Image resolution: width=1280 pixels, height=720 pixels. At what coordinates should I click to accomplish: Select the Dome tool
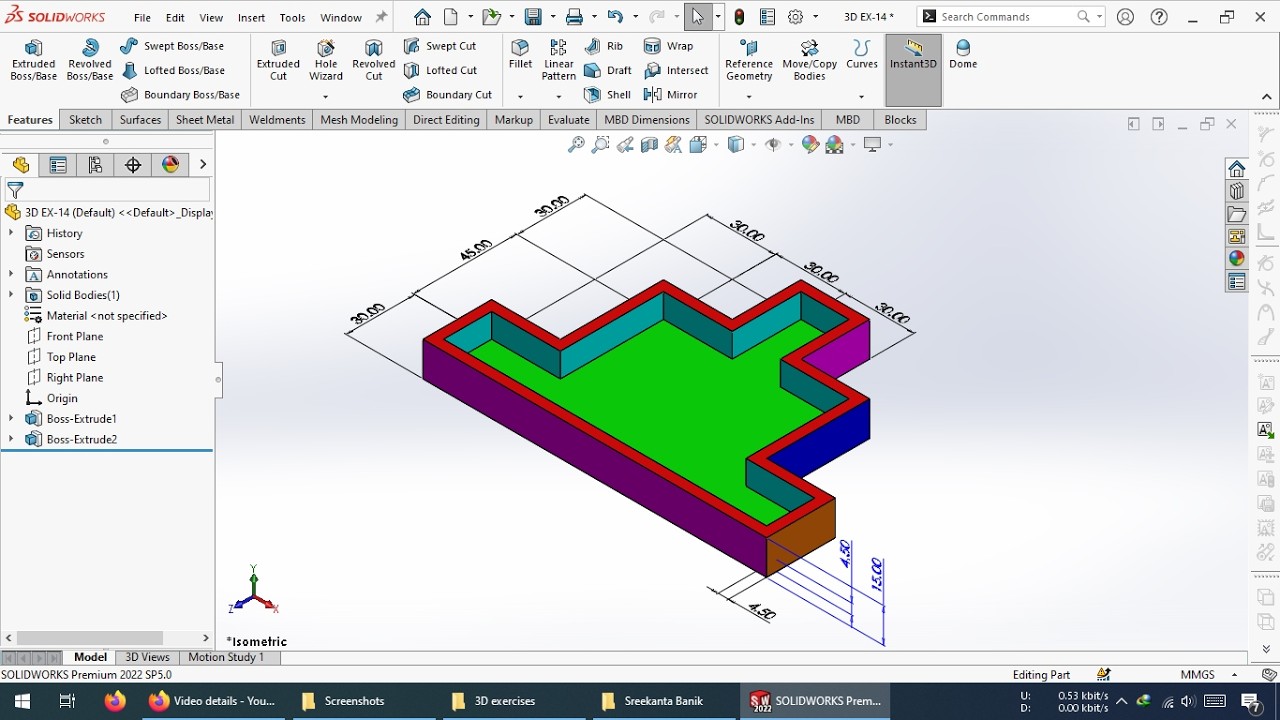point(963,55)
